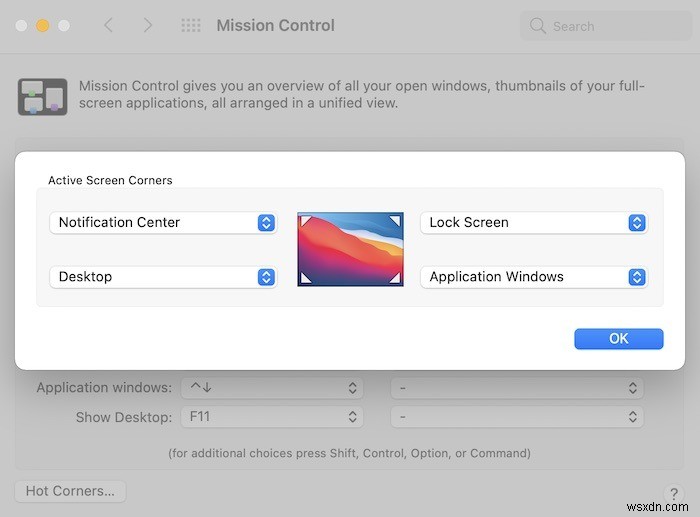Image resolution: width=700 pixels, height=517 pixels.
Task: Click the Application windows: label
Action: point(104,388)
